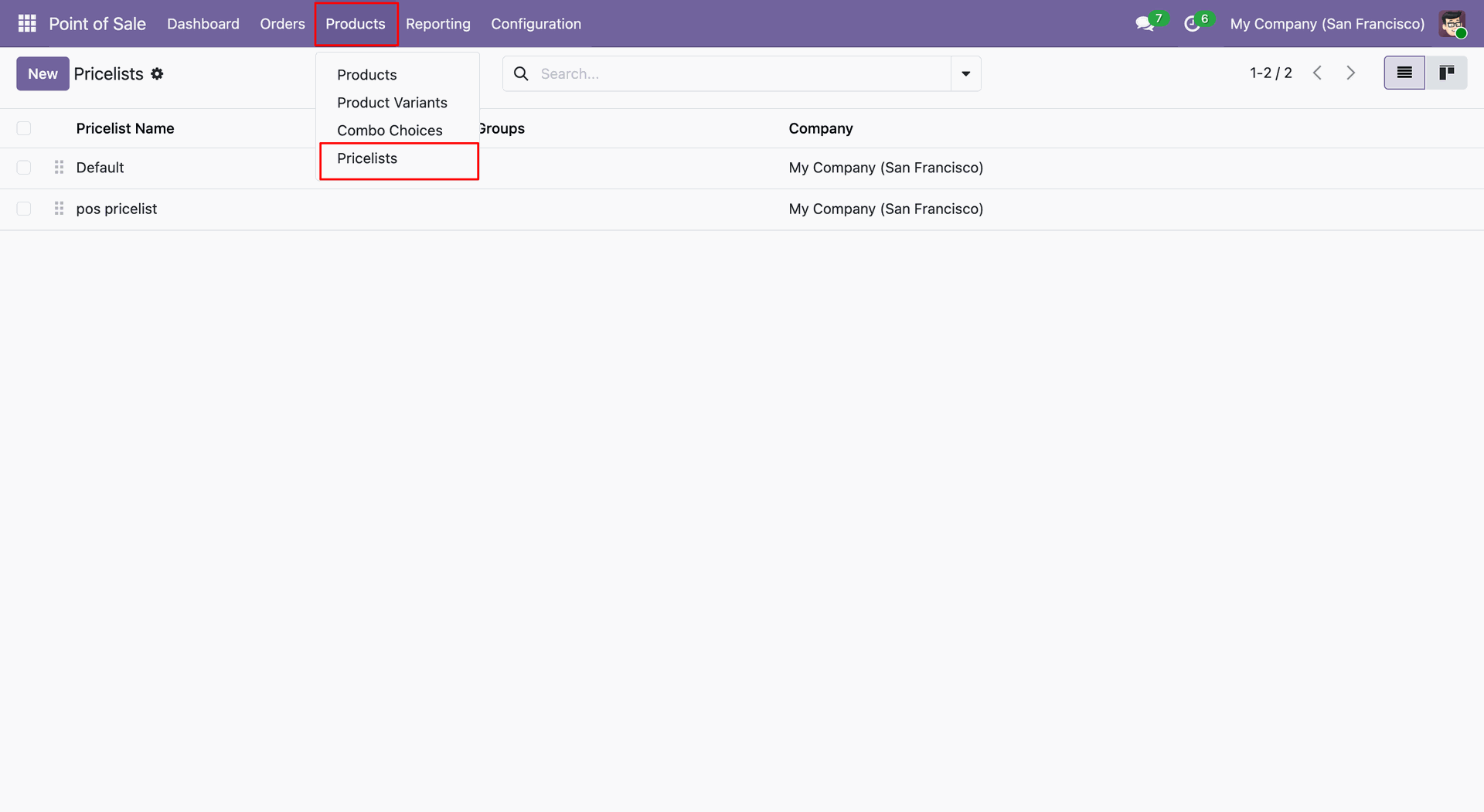Open the Default pricelist record
This screenshot has width=1484, height=812.
[x=100, y=168]
